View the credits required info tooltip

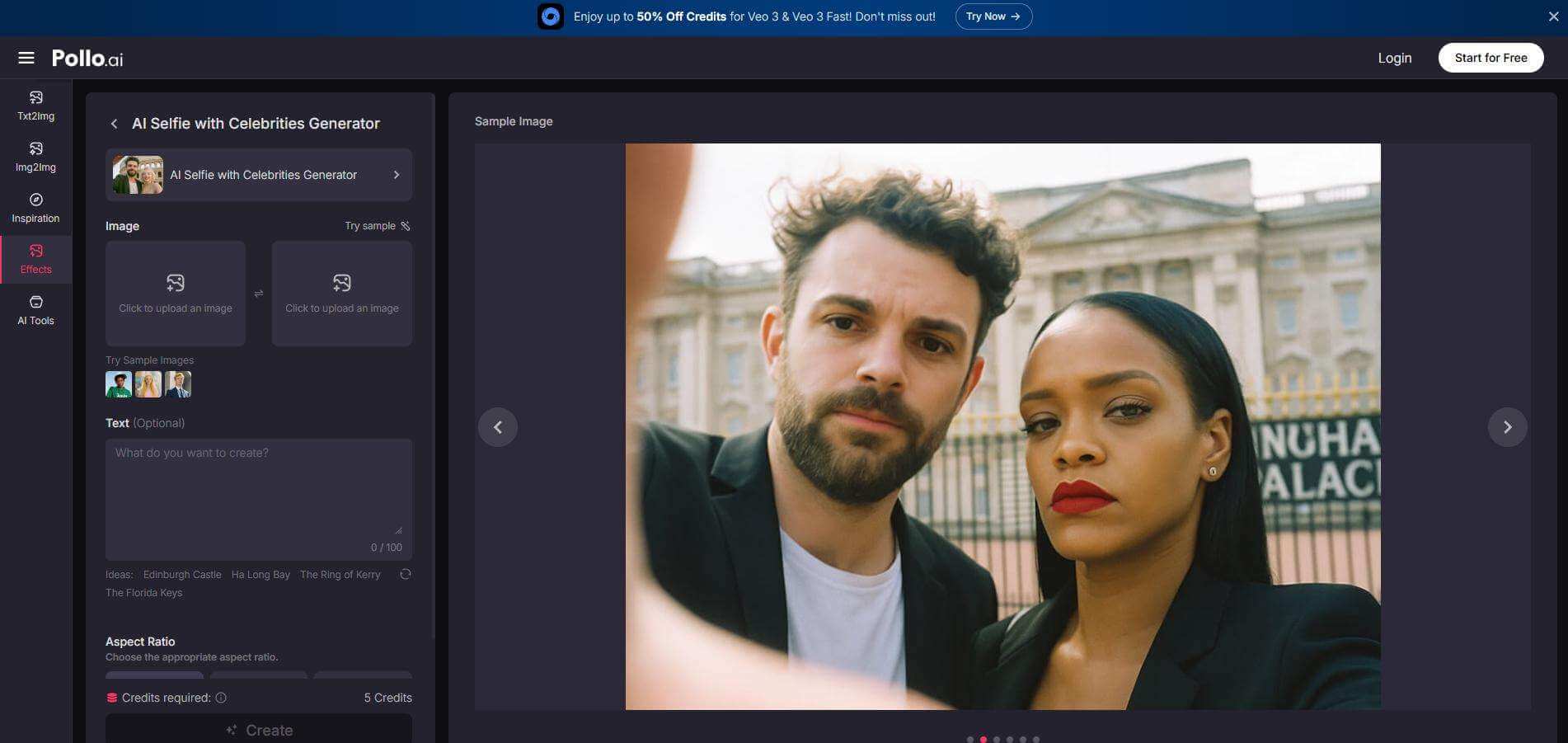220,698
